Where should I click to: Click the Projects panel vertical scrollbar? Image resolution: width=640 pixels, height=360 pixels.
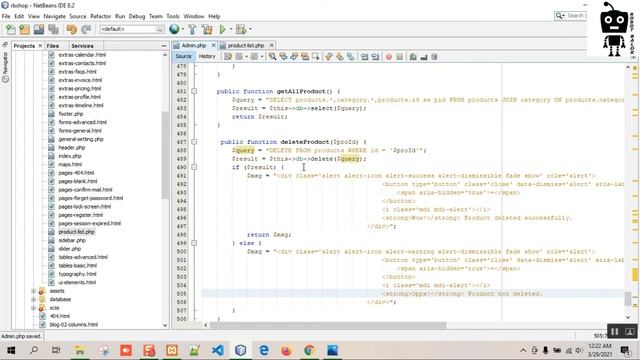(x=165, y=155)
